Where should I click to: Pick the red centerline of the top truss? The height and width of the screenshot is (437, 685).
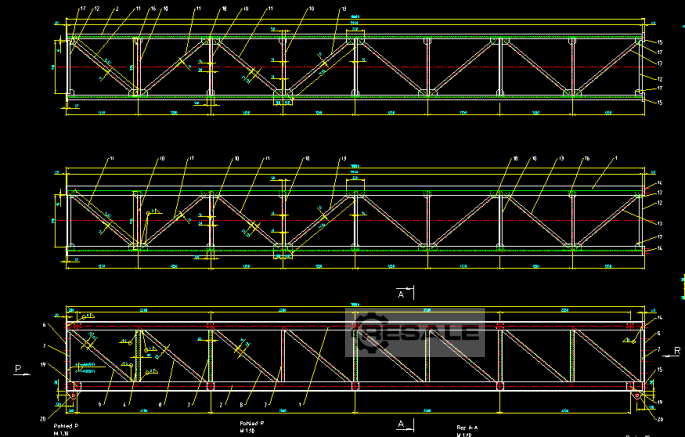pos(400,67)
